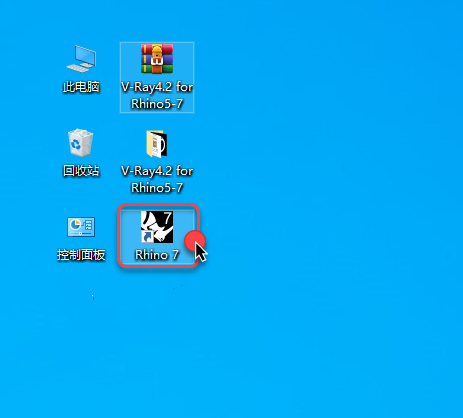Select the V-Ray4.2 for Rhino5-7 folder icon

point(157,144)
